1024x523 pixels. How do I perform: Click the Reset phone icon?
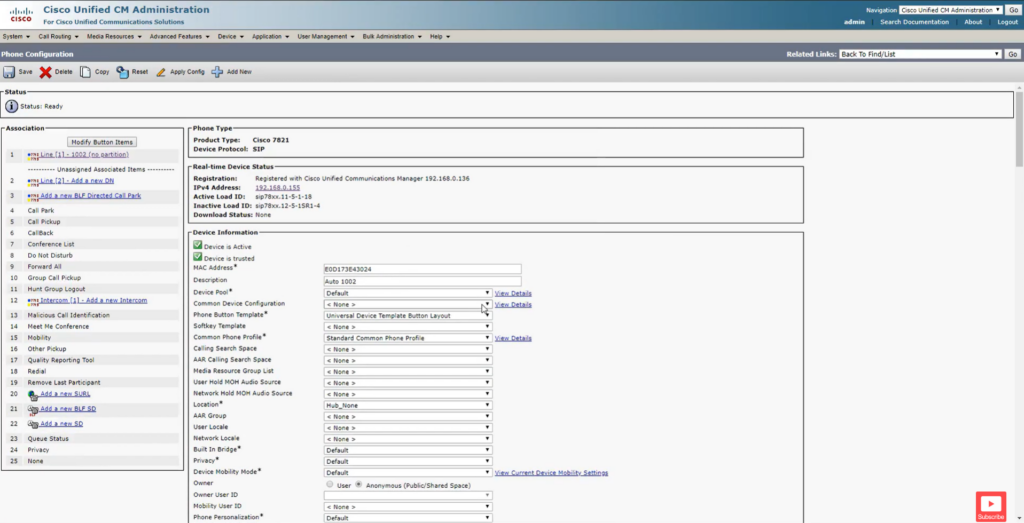(123, 72)
